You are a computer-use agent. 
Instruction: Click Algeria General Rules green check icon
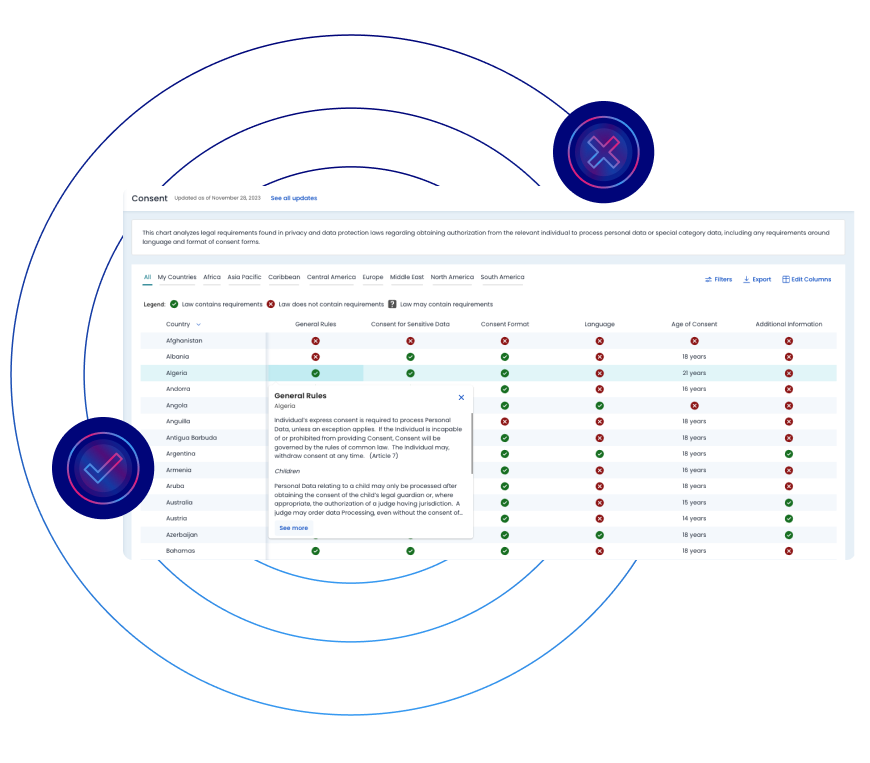point(316,373)
